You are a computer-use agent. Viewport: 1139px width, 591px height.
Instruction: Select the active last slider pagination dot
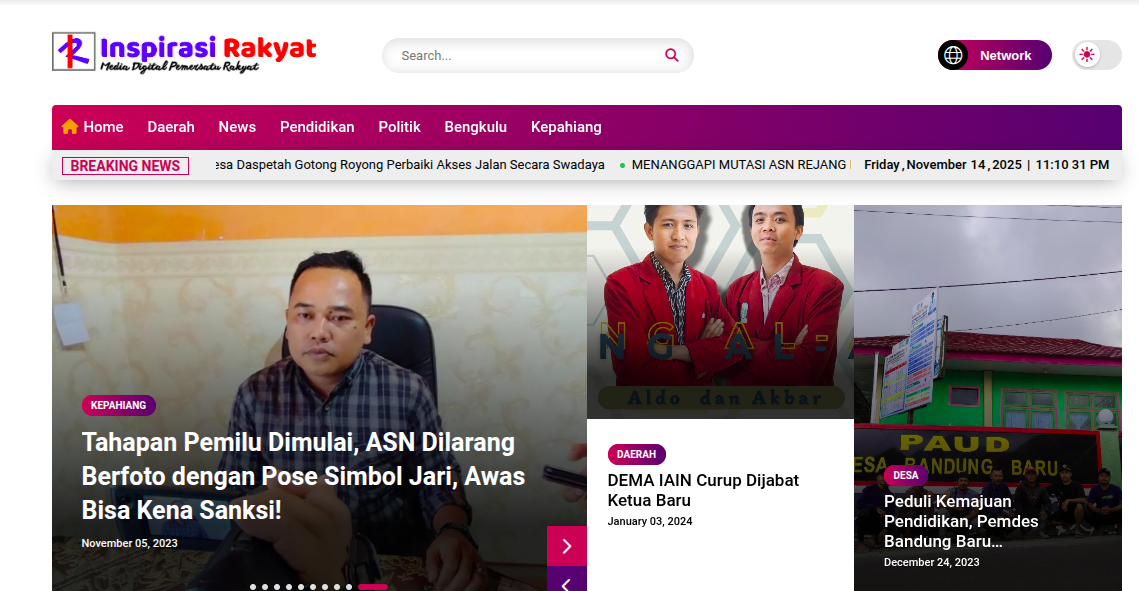pos(372,587)
